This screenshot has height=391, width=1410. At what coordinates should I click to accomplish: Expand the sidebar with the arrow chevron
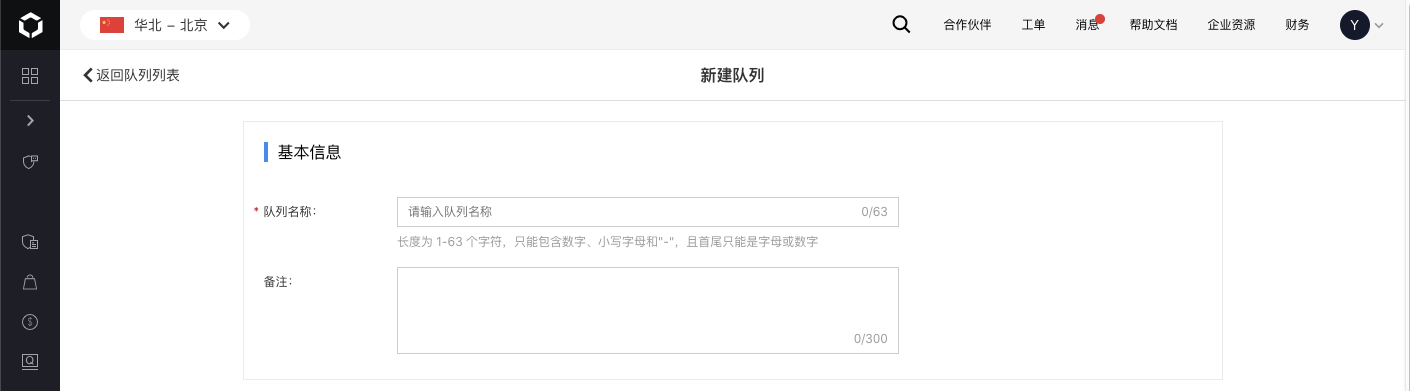click(30, 120)
